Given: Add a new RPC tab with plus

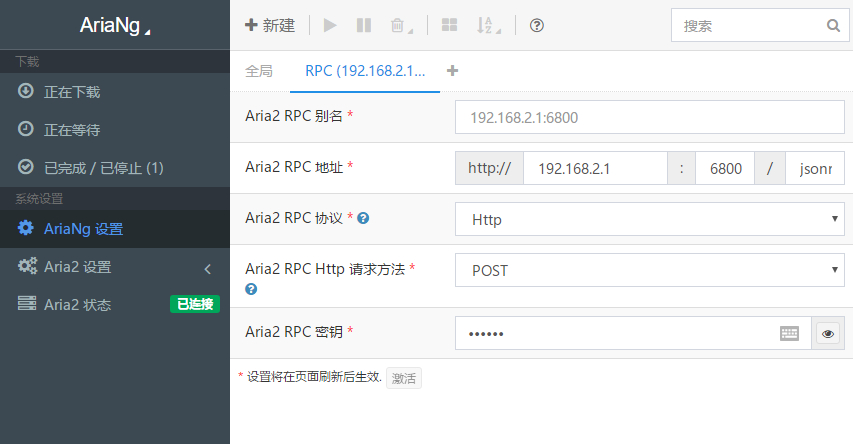Looking at the screenshot, I should tap(452, 71).
